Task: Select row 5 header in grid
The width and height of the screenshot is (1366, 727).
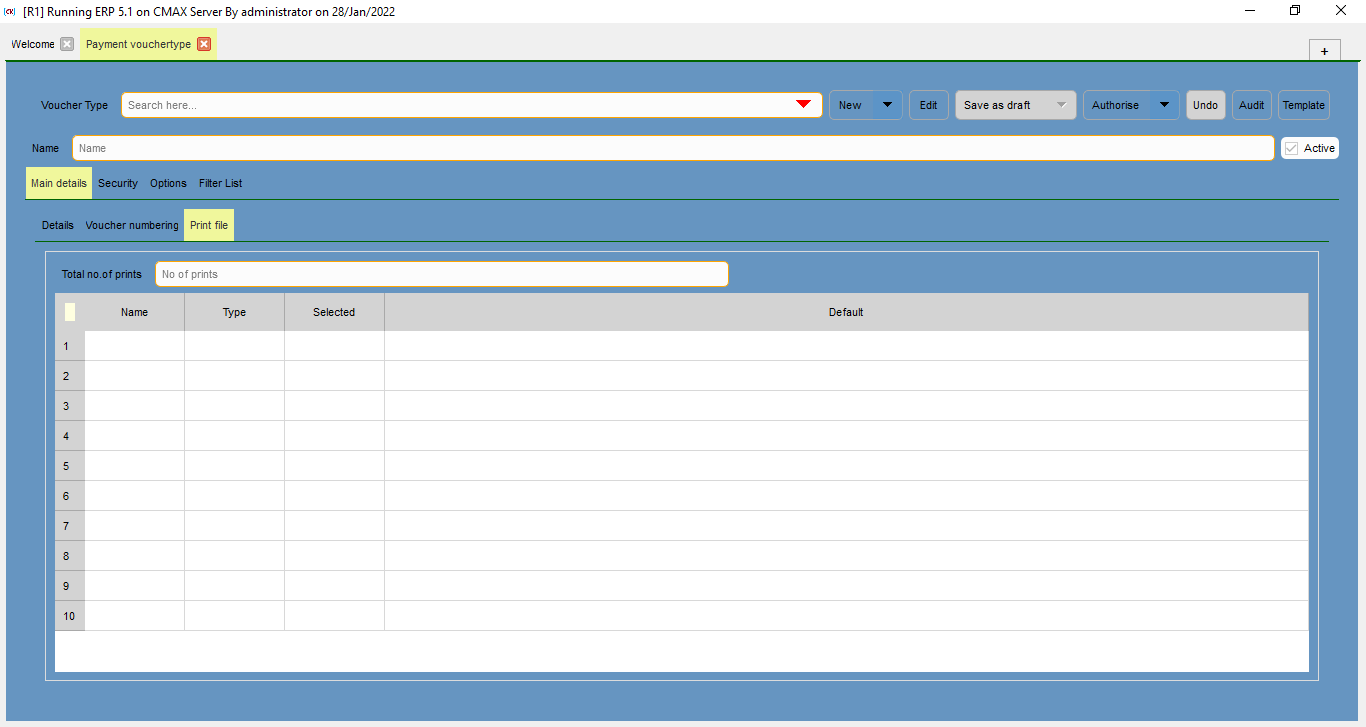Action: coord(70,466)
